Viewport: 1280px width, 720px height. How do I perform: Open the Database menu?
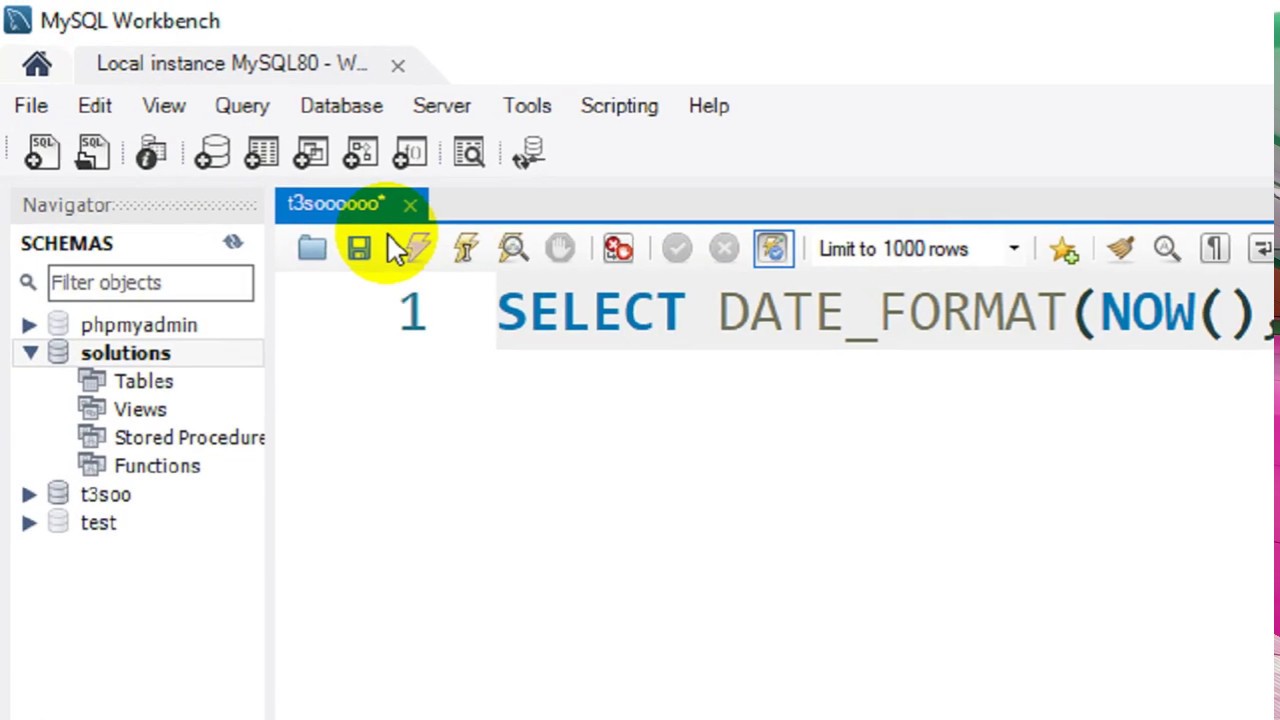341,106
